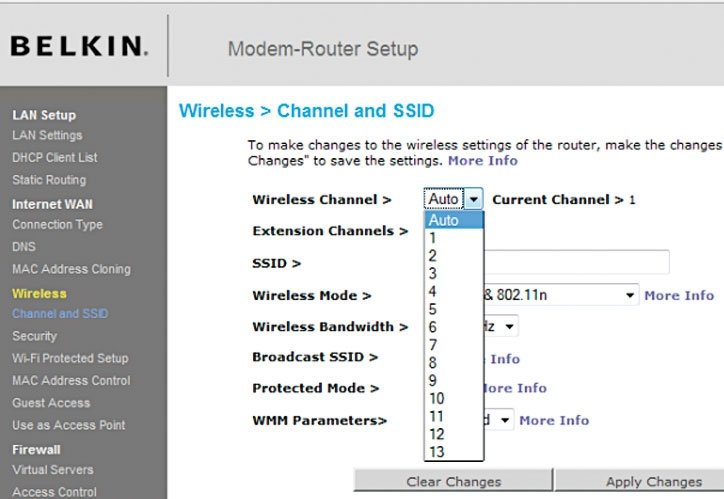Screen dimensions: 724x499
Task: Open LAN Settings in the sidebar
Action: 48,135
